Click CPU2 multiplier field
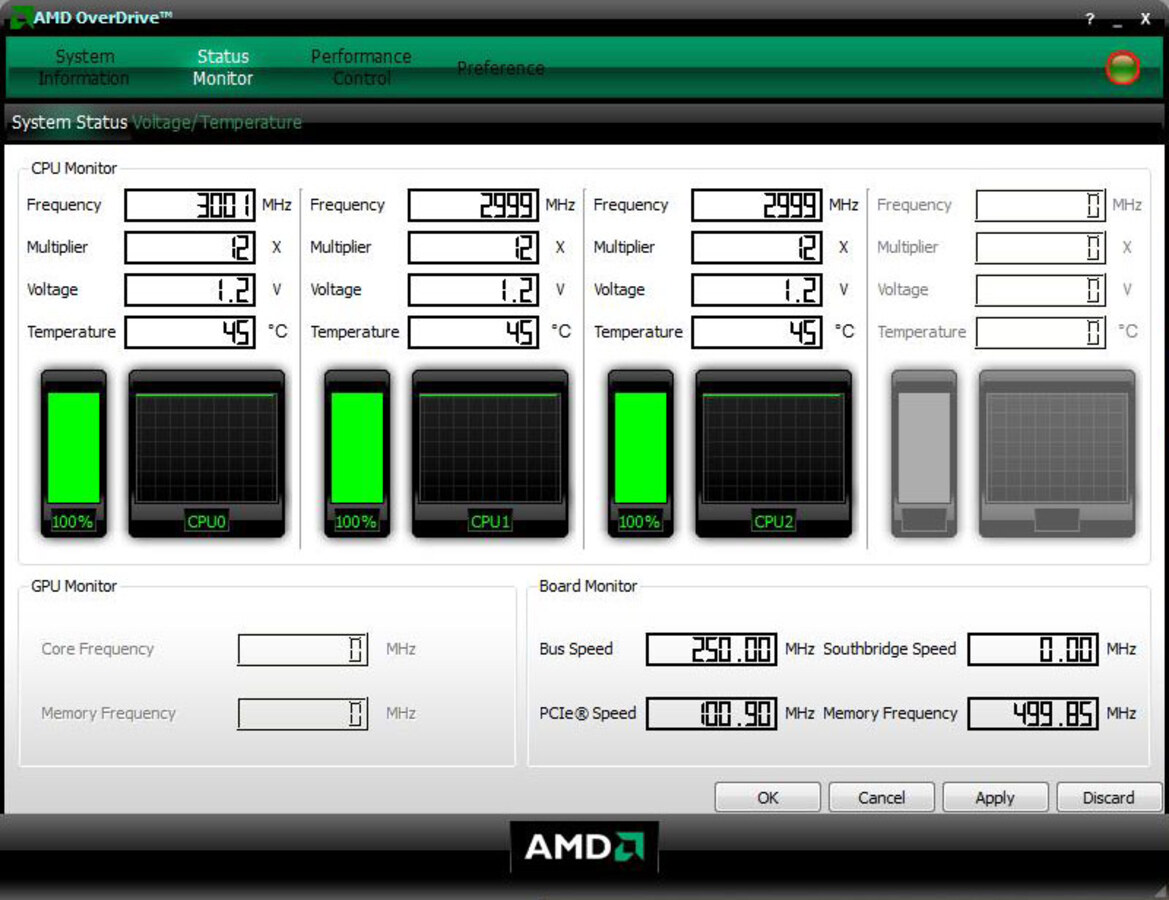This screenshot has width=1169, height=900. click(x=757, y=248)
